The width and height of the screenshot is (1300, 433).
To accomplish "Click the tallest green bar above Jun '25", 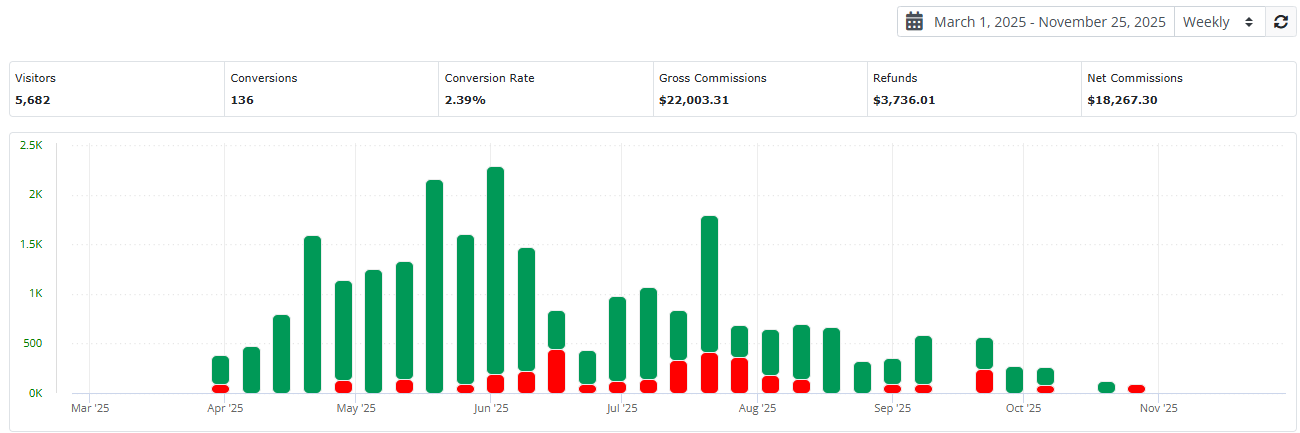I will [x=495, y=270].
